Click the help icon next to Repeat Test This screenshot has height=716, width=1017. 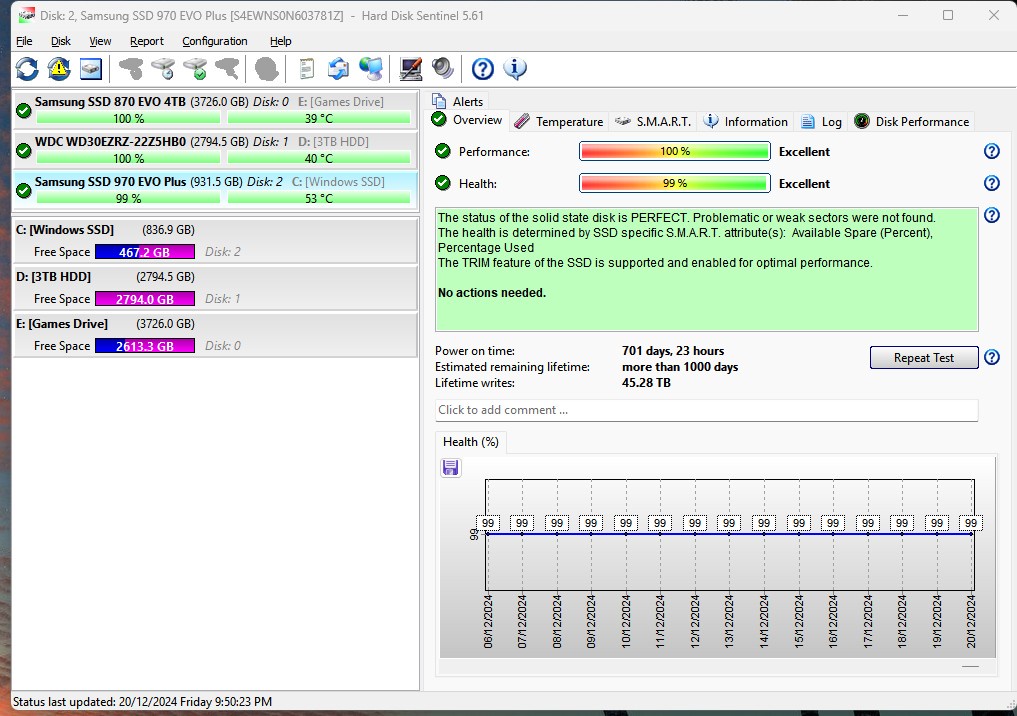(x=992, y=357)
